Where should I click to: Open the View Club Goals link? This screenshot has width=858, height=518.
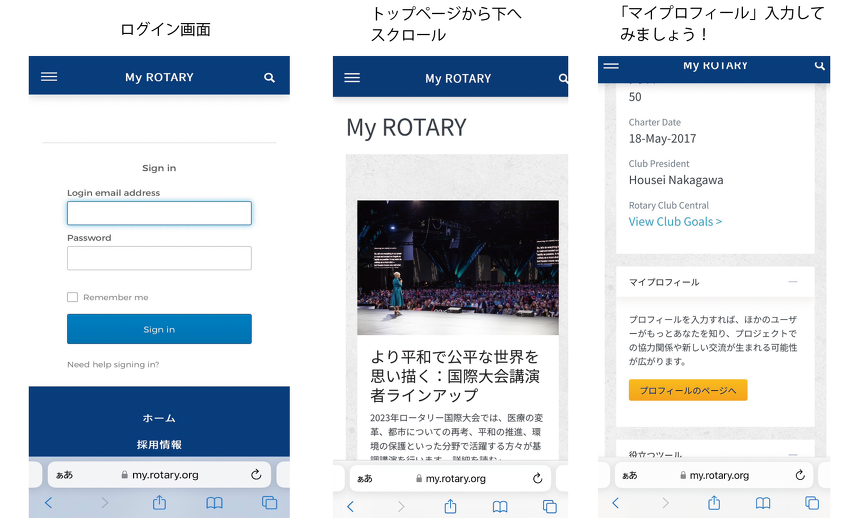675,222
